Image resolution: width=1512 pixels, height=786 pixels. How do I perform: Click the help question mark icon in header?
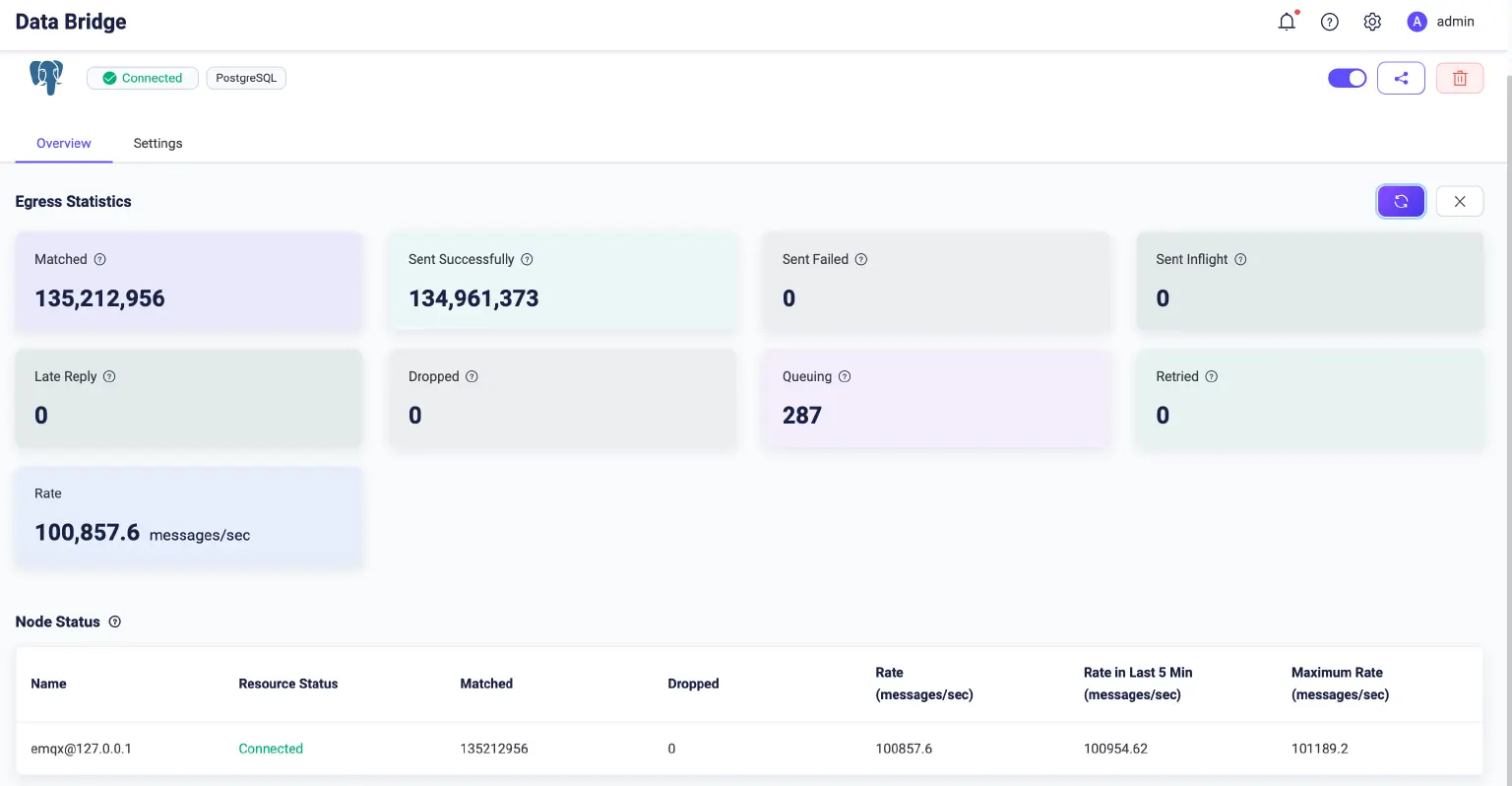(x=1330, y=22)
